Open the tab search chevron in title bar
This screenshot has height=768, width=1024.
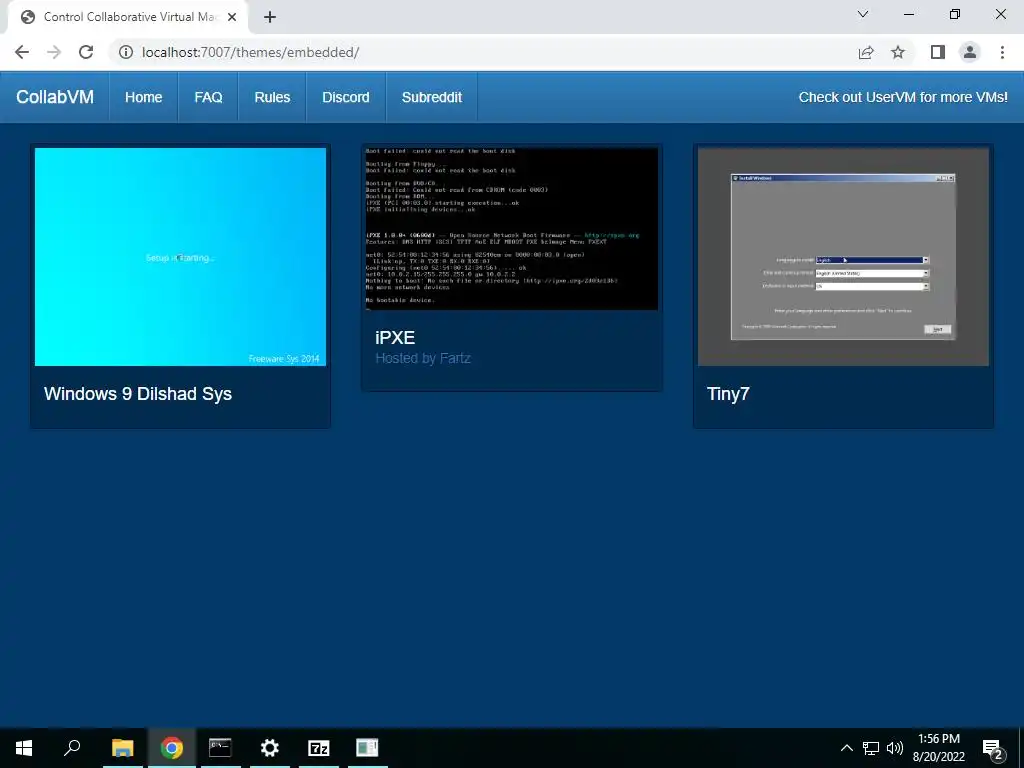[863, 14]
